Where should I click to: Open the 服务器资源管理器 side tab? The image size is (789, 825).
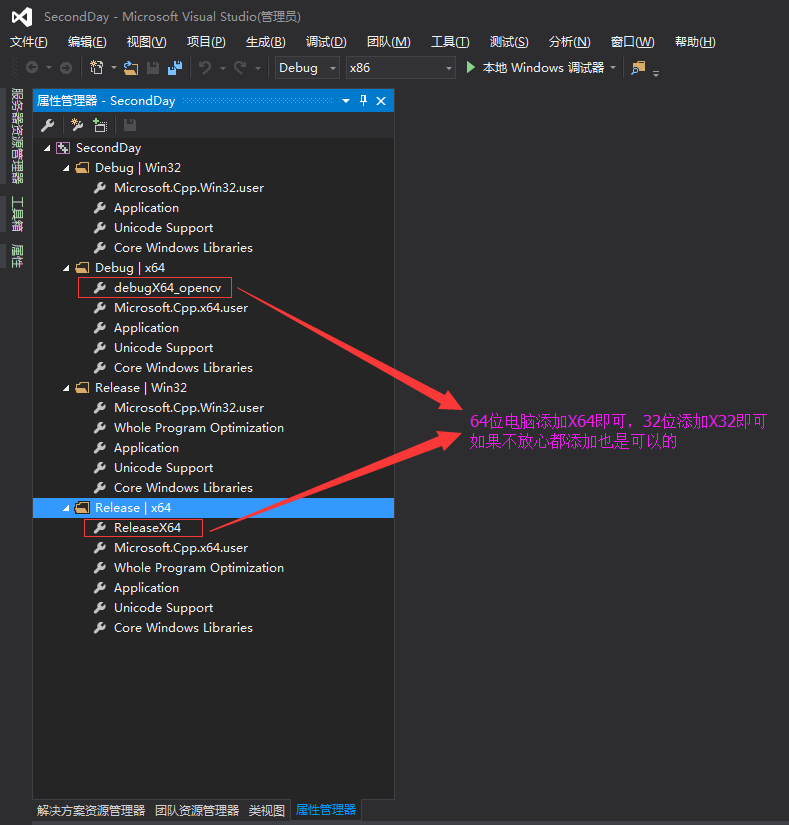tap(17, 136)
